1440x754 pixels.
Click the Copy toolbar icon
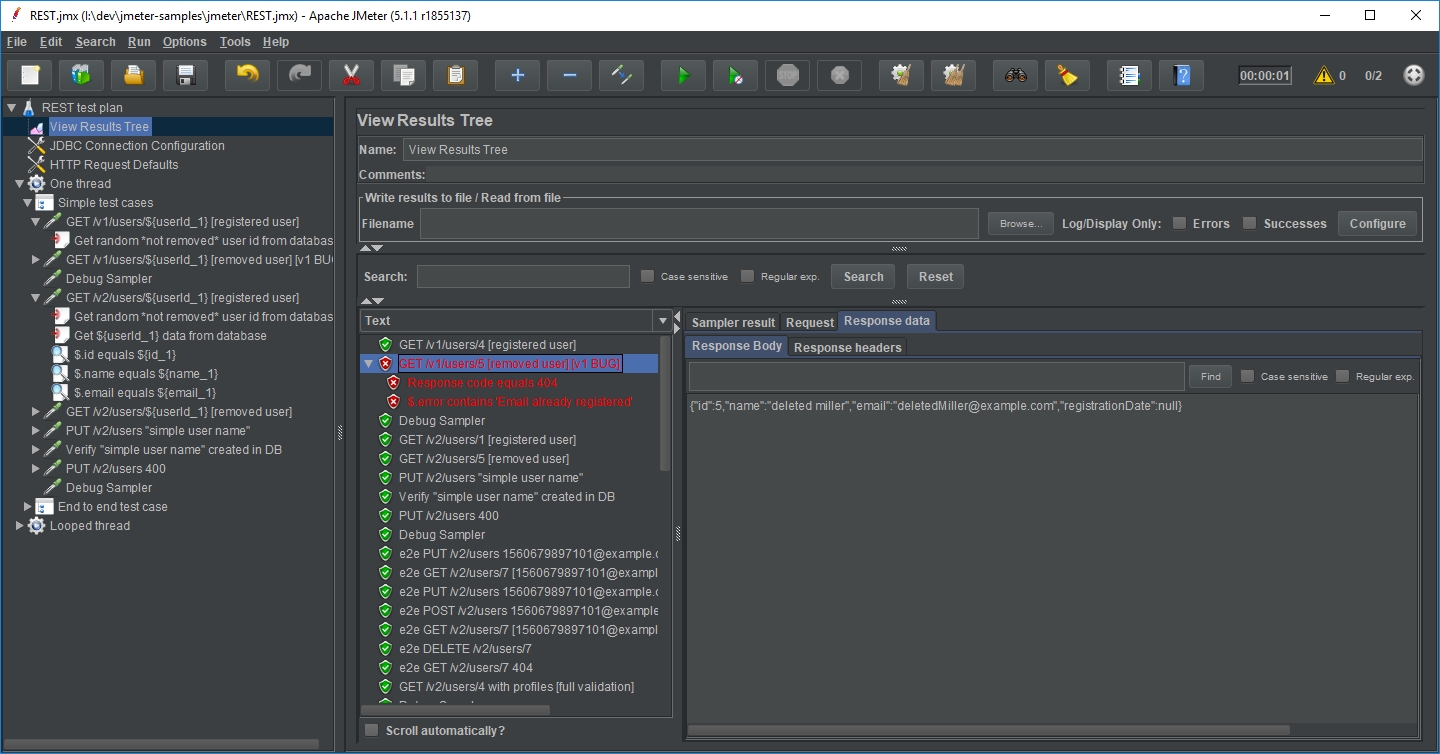(x=403, y=75)
